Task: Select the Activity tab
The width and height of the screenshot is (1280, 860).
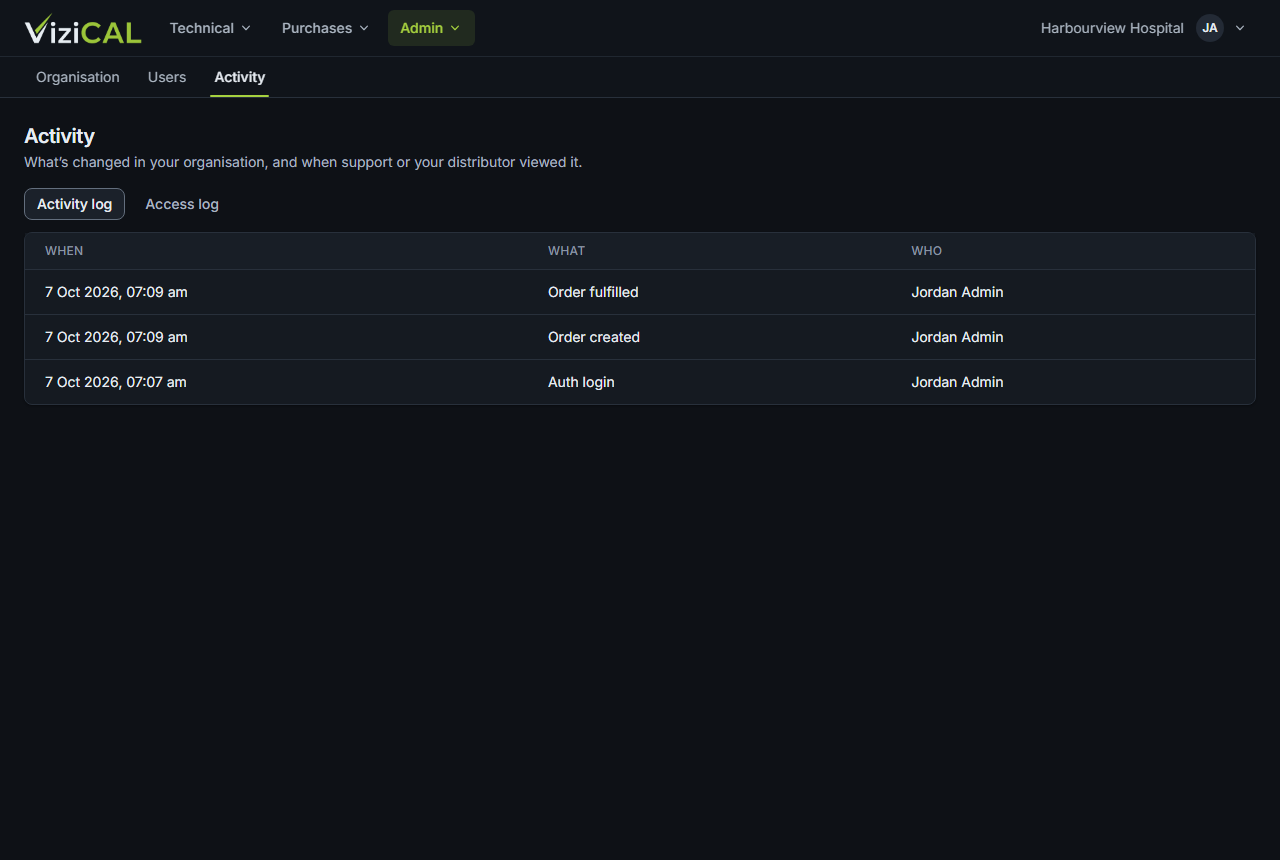Action: click(240, 77)
